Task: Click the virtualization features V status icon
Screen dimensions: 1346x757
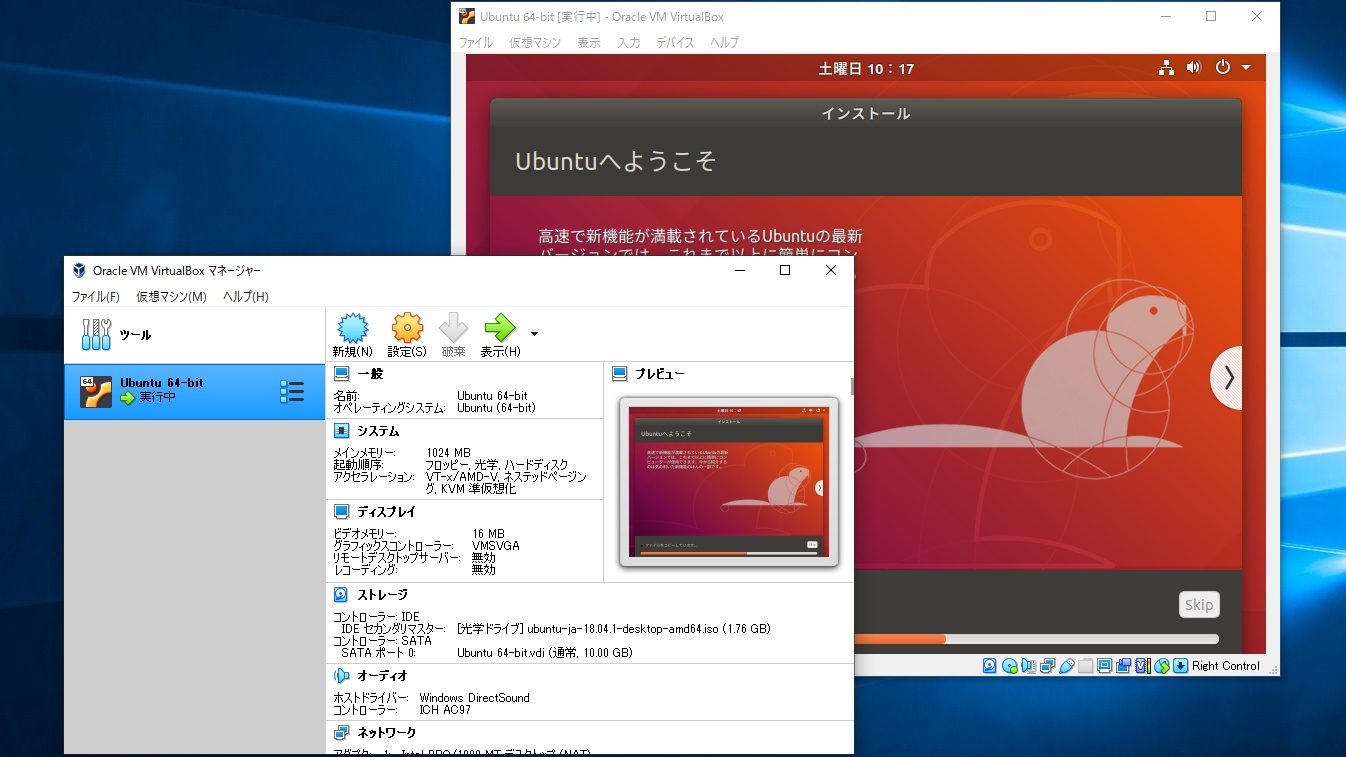Action: (x=1143, y=665)
